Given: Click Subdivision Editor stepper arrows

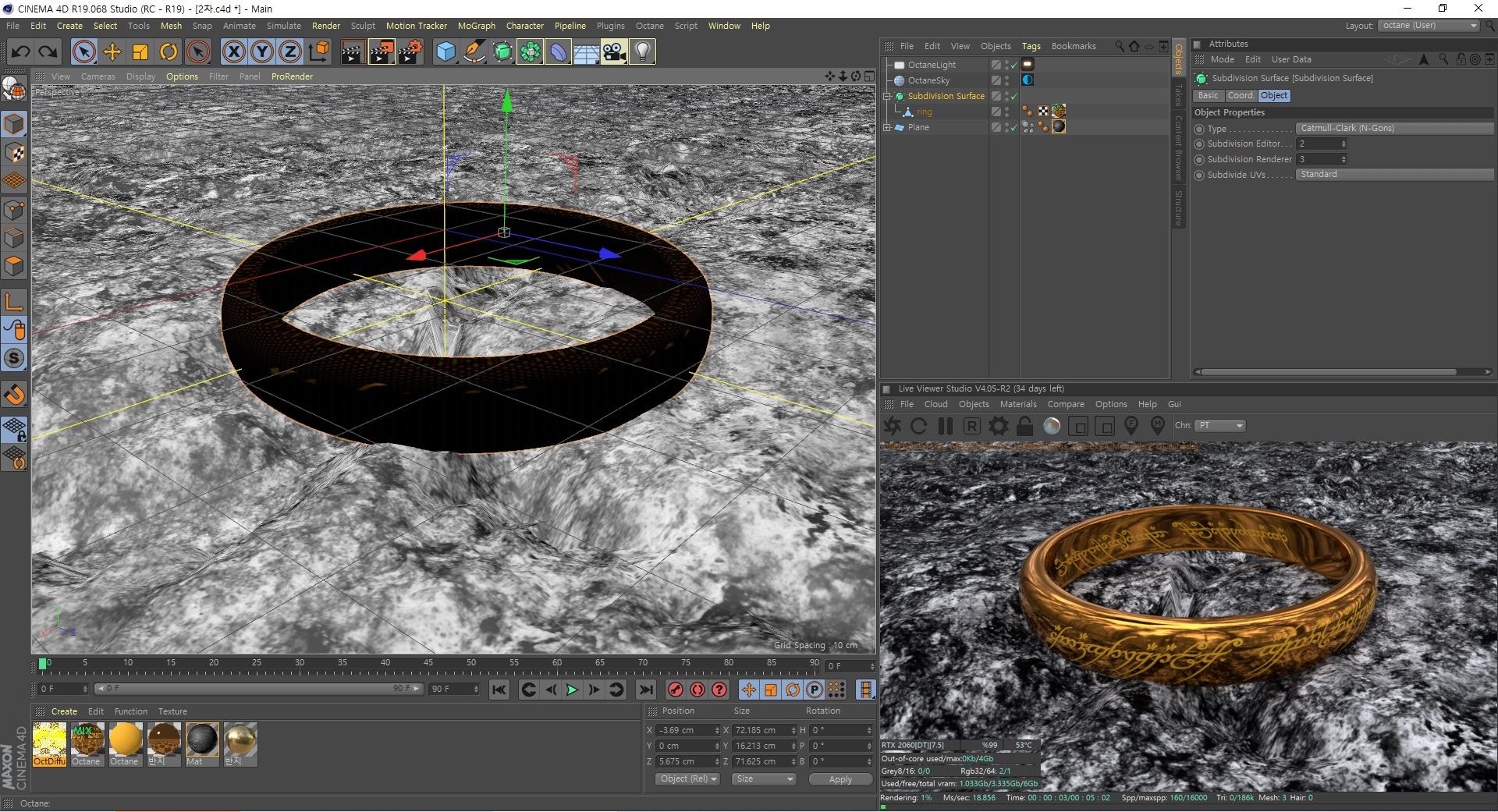Looking at the screenshot, I should coord(1344,144).
